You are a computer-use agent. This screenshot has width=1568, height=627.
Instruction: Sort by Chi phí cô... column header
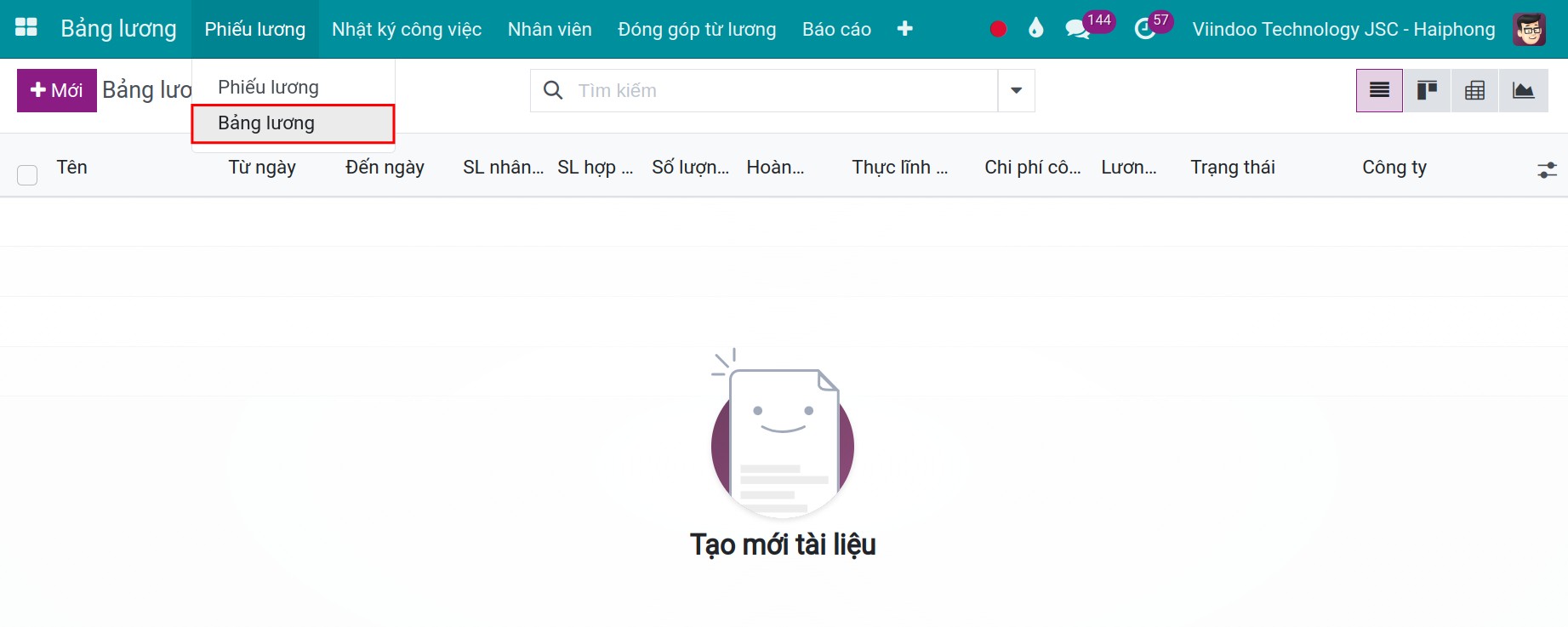[x=1032, y=167]
